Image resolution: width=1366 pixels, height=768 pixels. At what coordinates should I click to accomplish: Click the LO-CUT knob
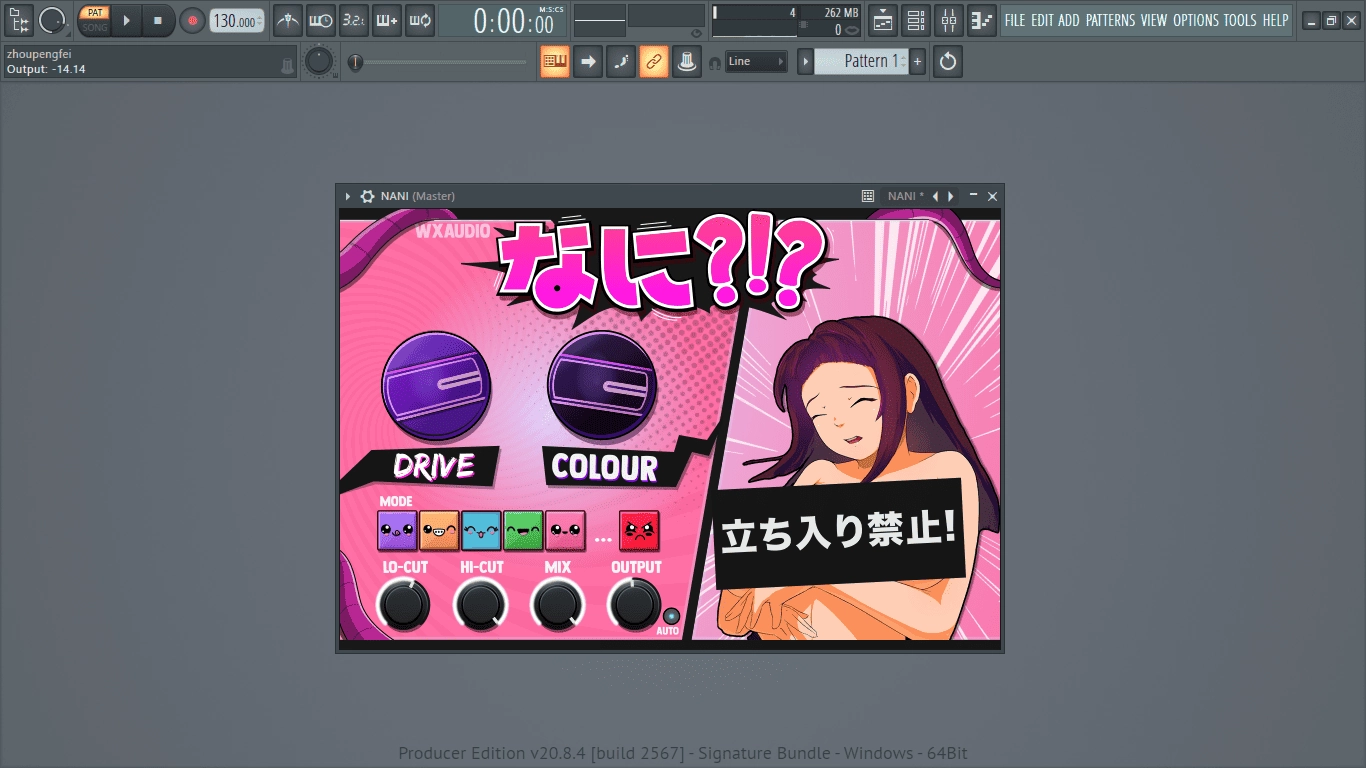404,605
